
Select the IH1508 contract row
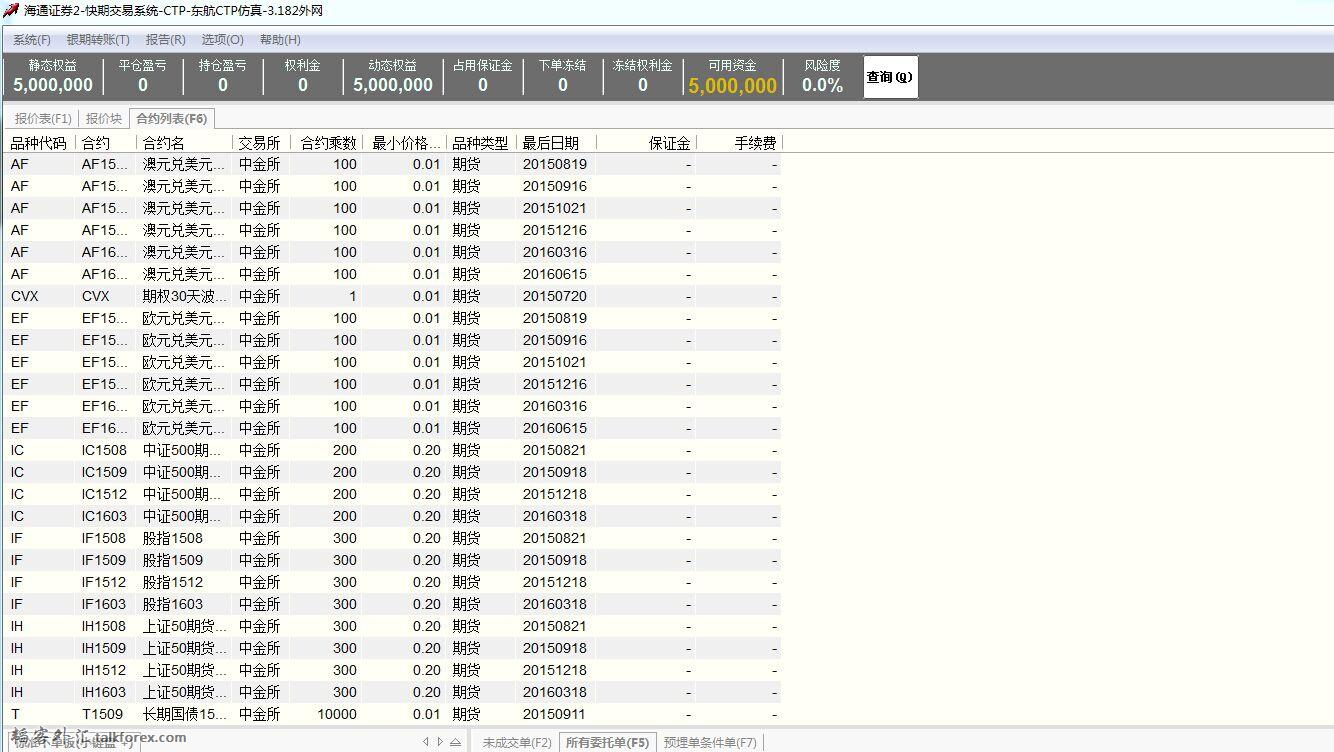click(392, 626)
